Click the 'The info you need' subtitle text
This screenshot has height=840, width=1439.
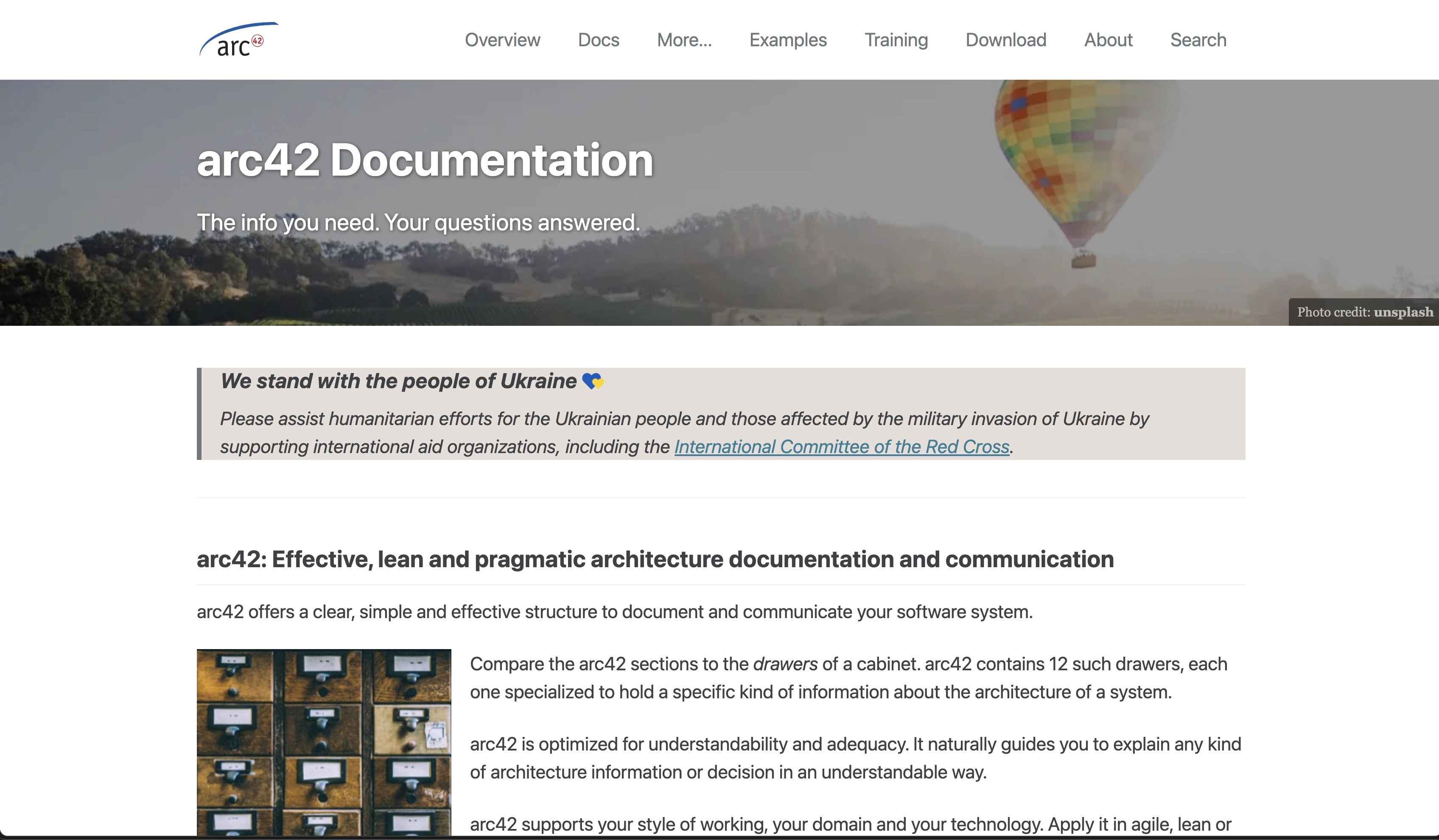(419, 223)
